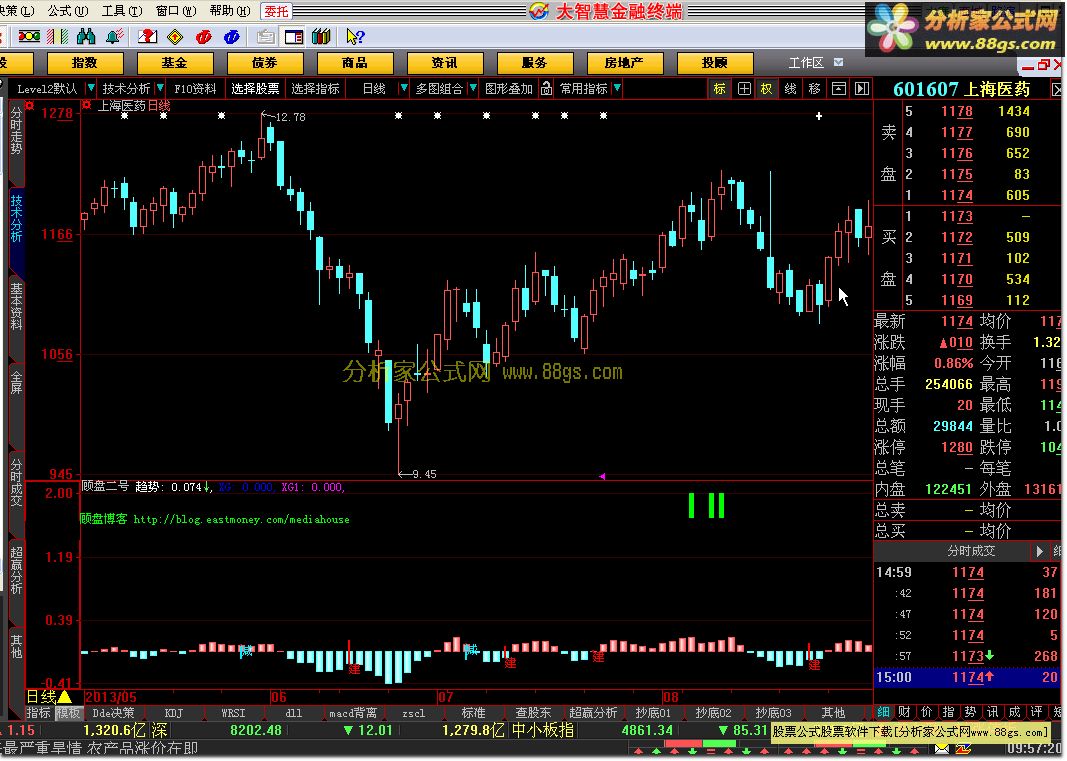Toggle the 线 line drawing button
This screenshot has height=761, width=1067.
[x=790, y=88]
